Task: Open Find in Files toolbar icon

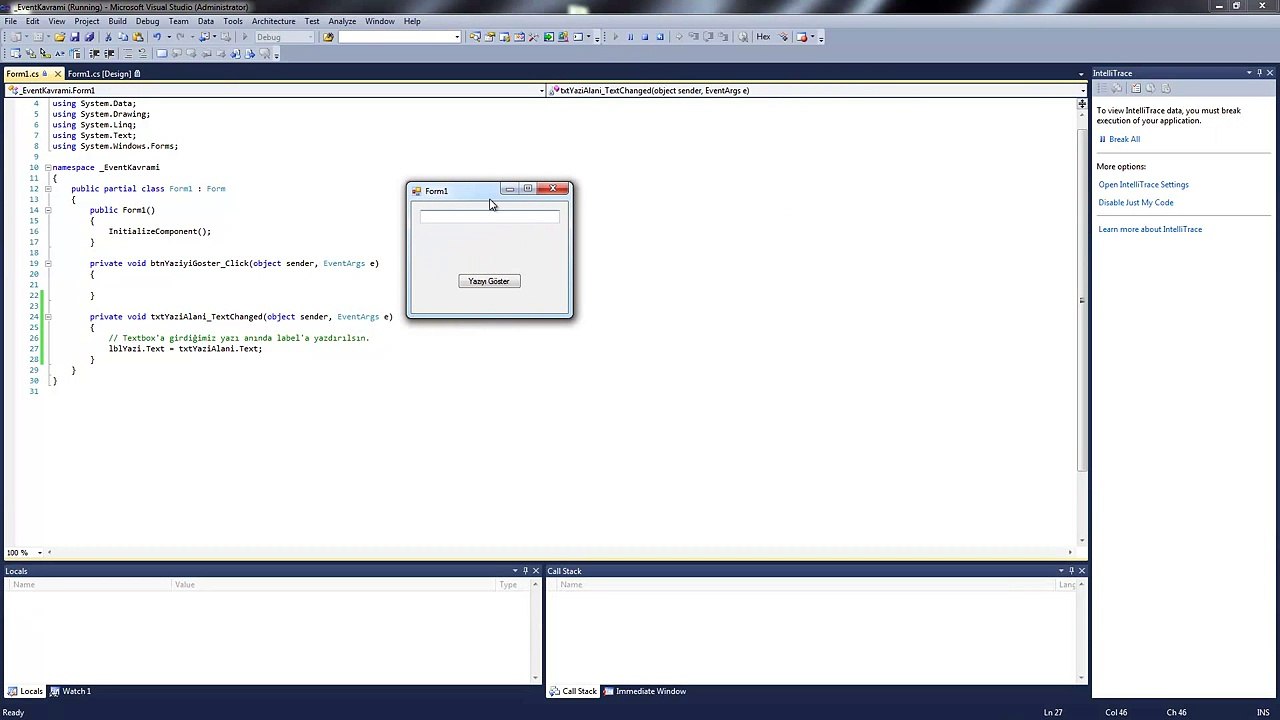Action: [327, 37]
